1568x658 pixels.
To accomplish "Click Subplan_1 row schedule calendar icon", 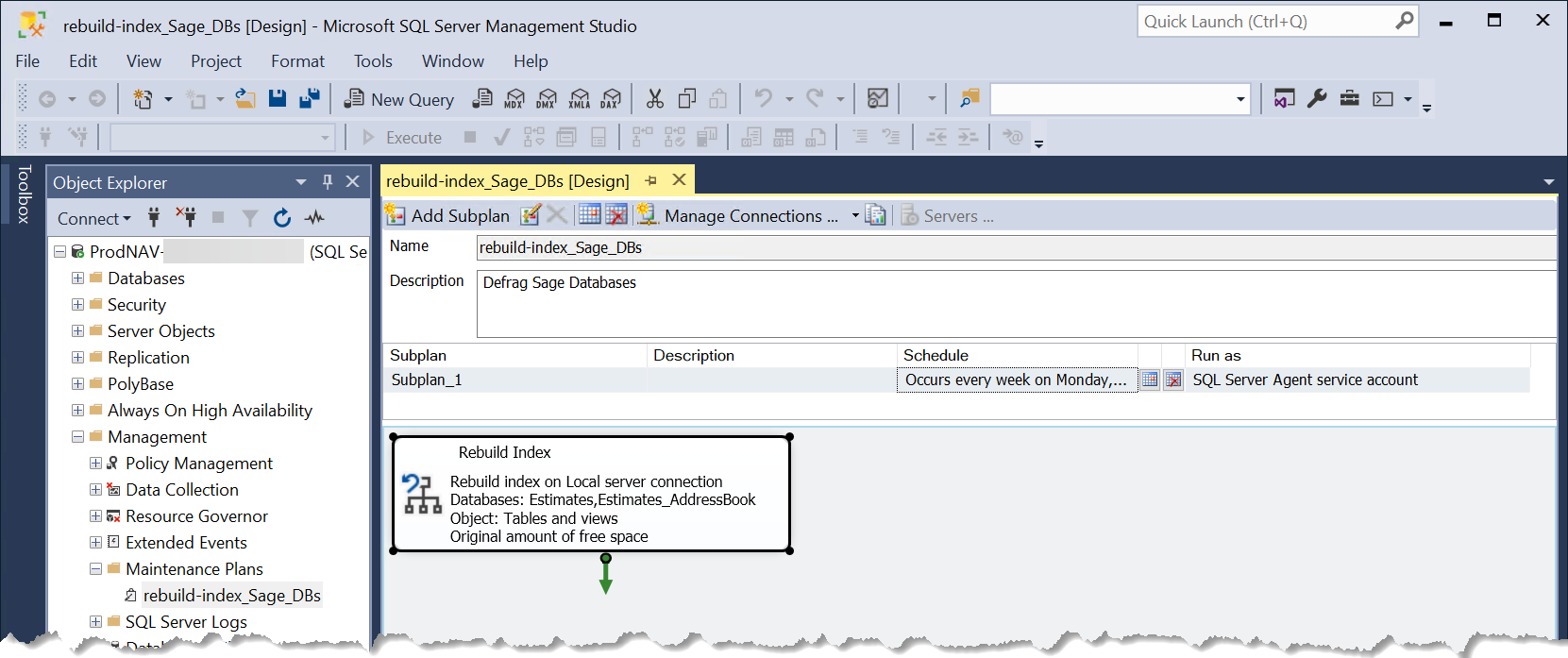I will [1150, 380].
